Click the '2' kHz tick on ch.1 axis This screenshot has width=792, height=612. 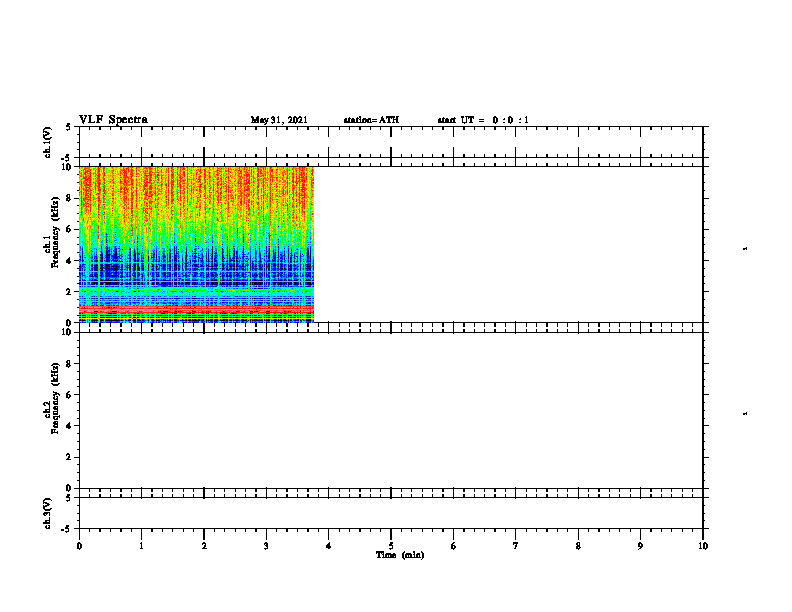(69, 291)
